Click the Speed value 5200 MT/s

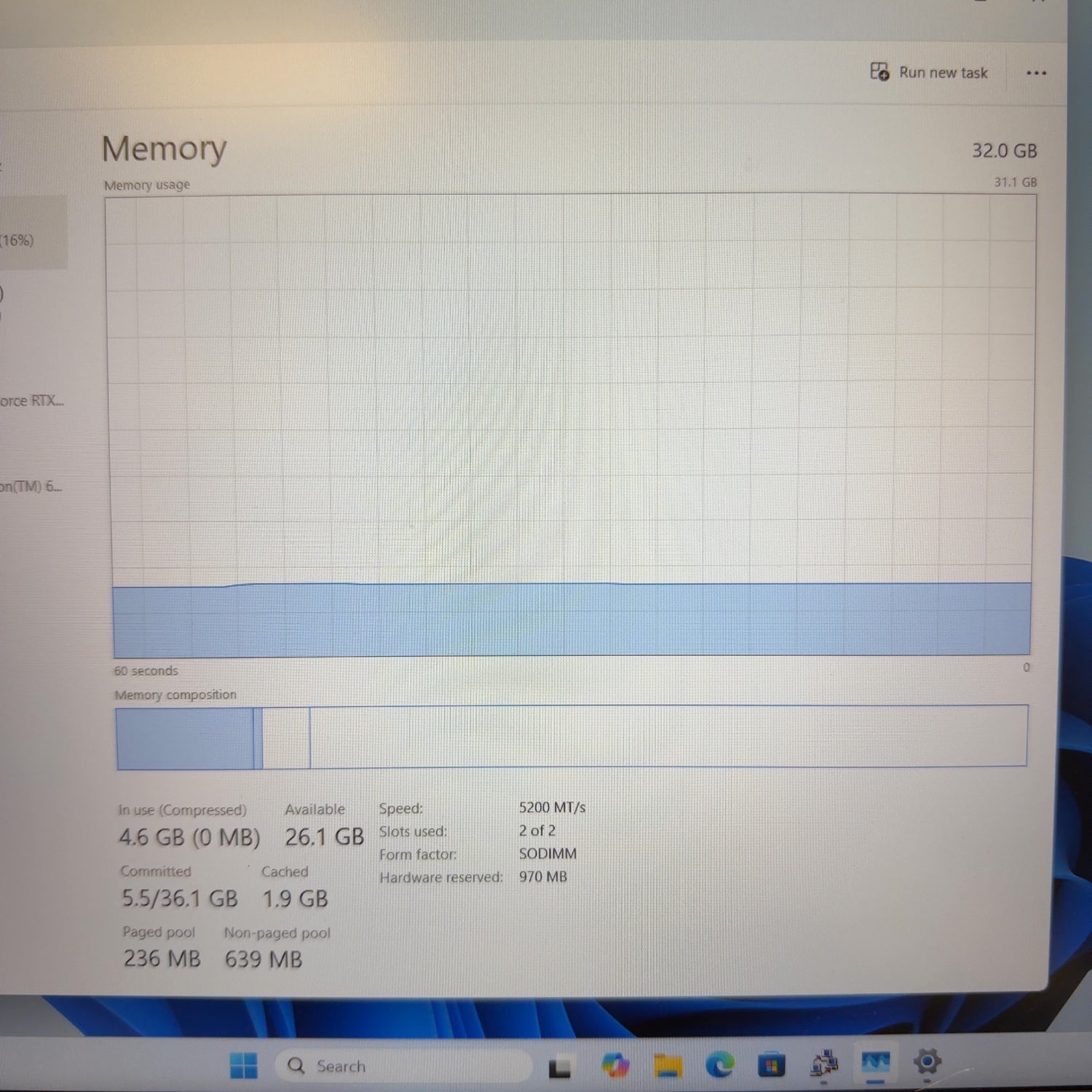click(x=553, y=807)
